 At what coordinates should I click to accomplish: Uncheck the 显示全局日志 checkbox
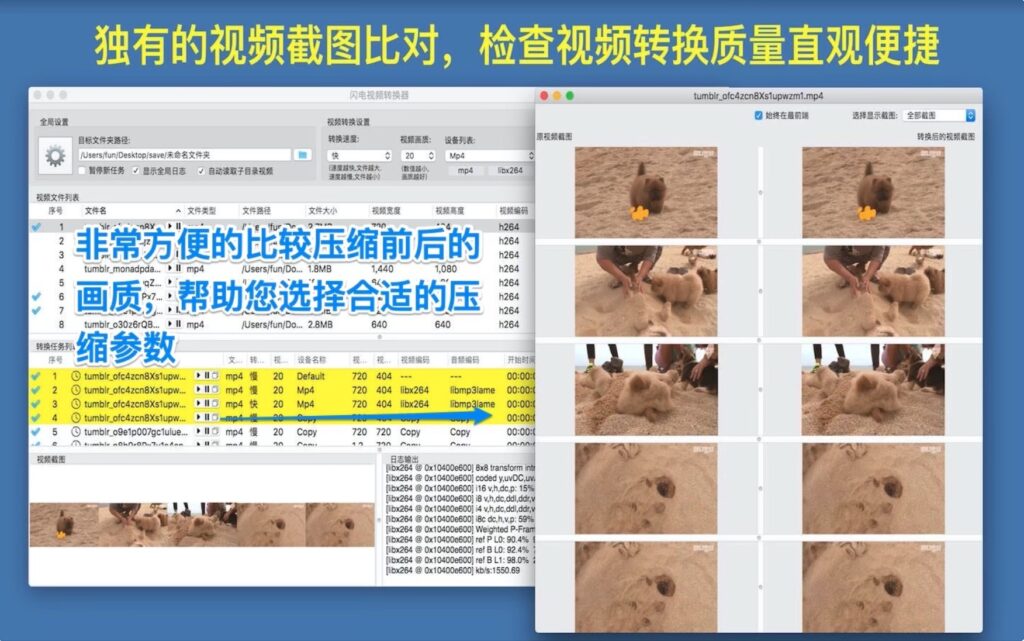pyautogui.click(x=135, y=171)
